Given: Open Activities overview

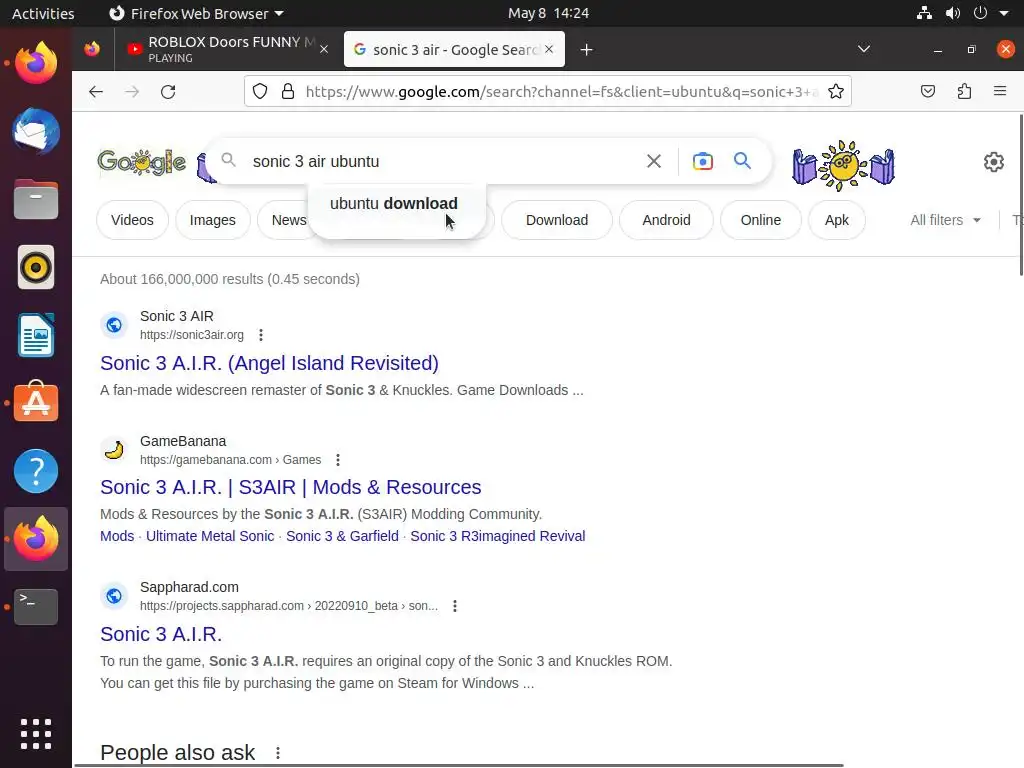Looking at the screenshot, I should [x=43, y=13].
